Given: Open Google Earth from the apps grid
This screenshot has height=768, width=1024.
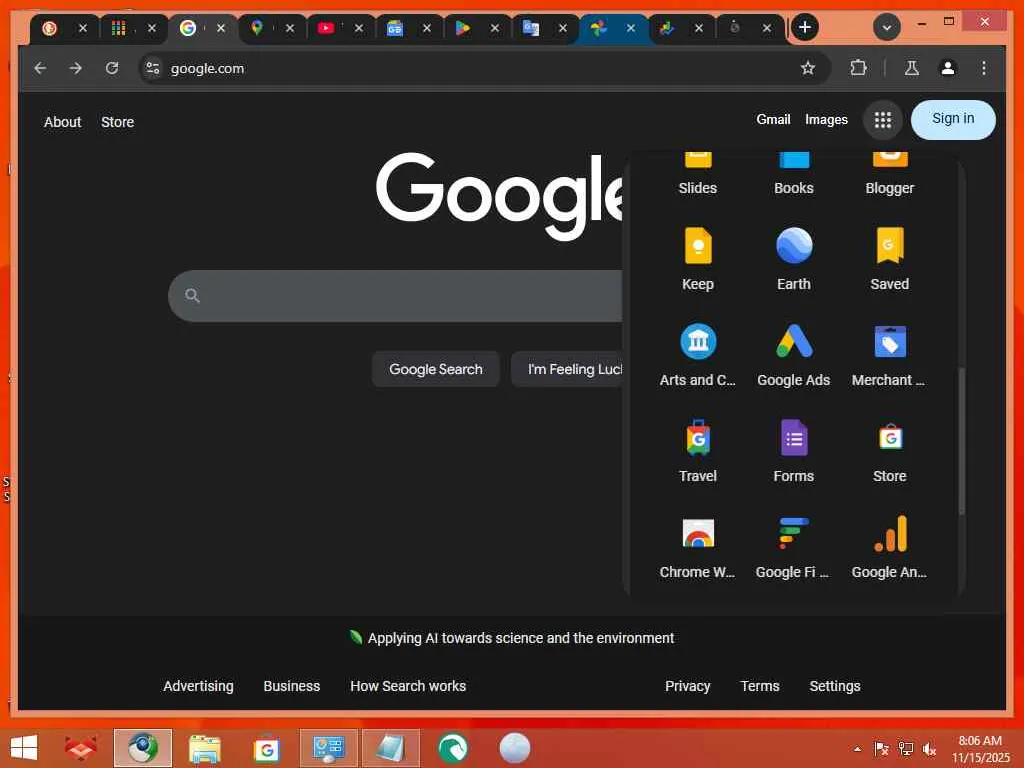Looking at the screenshot, I should coord(793,259).
